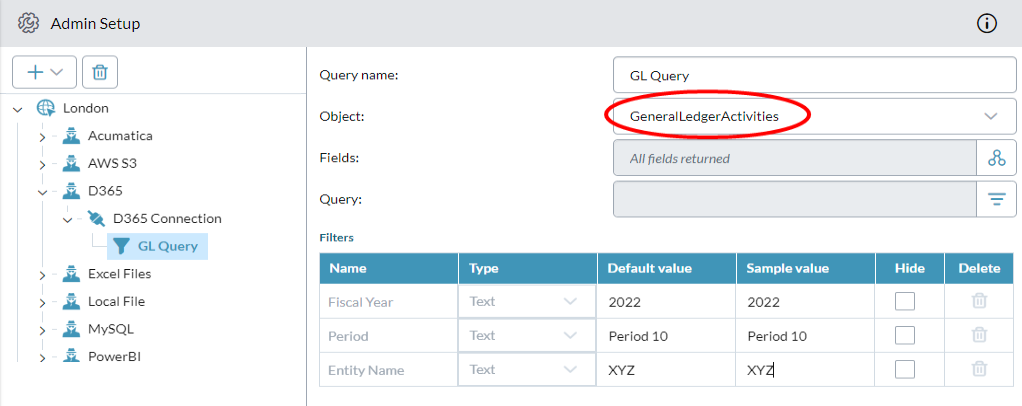Viewport: 1022px width, 406px height.
Task: Click the trash delete button above tree
Action: 100,72
